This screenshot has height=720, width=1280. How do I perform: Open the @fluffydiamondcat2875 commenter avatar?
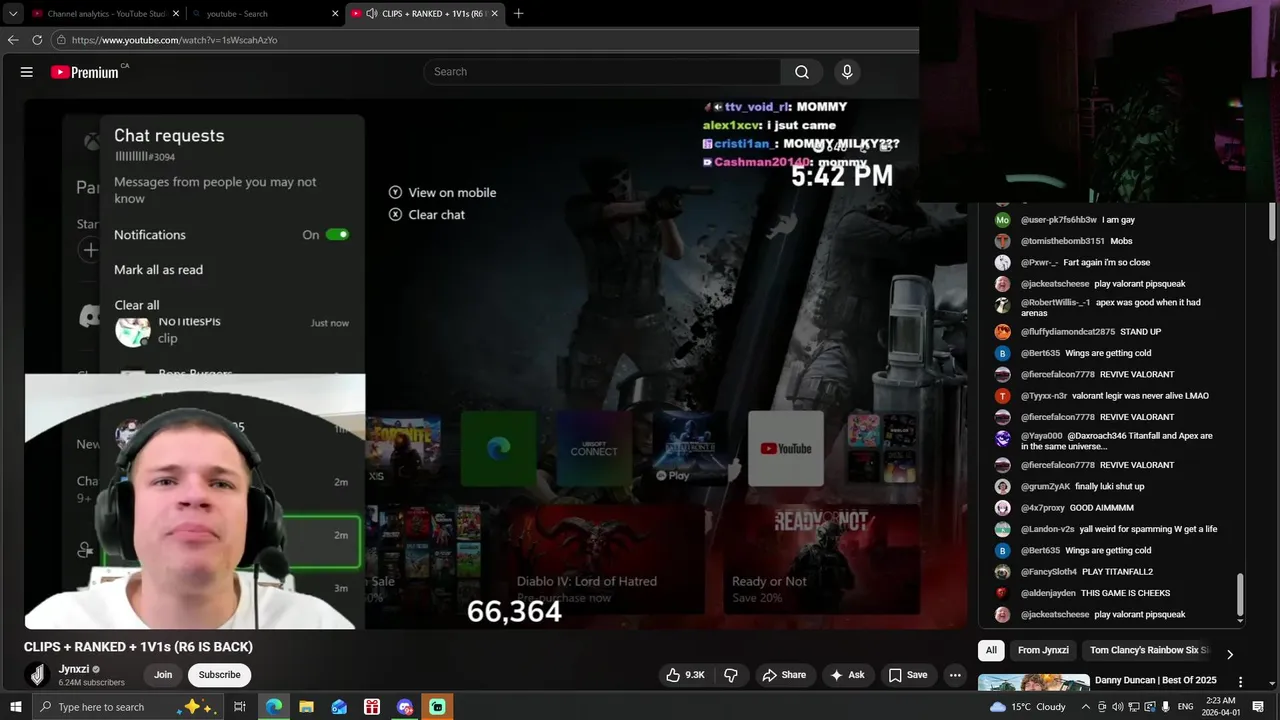pyautogui.click(x=1002, y=332)
